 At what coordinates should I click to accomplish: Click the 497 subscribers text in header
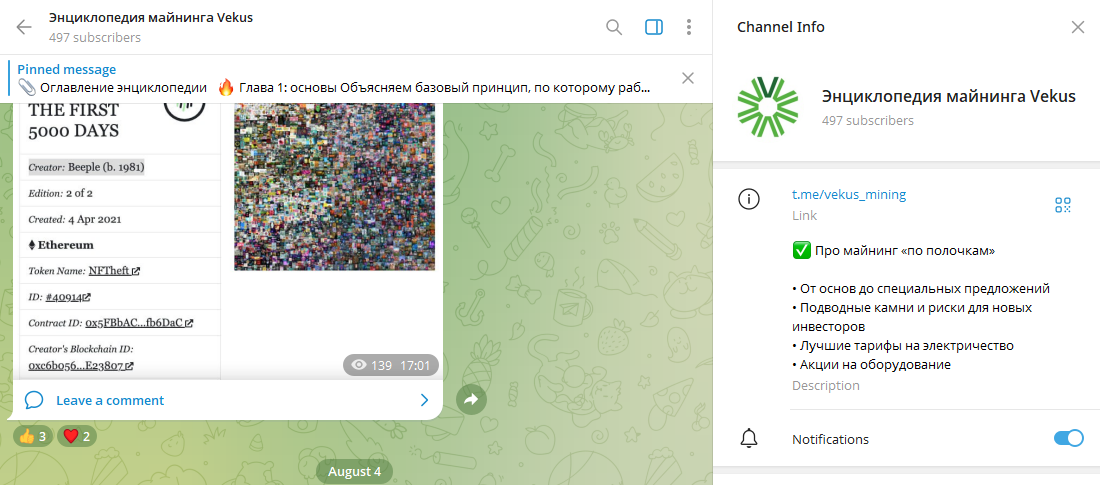pyautogui.click(x=95, y=38)
